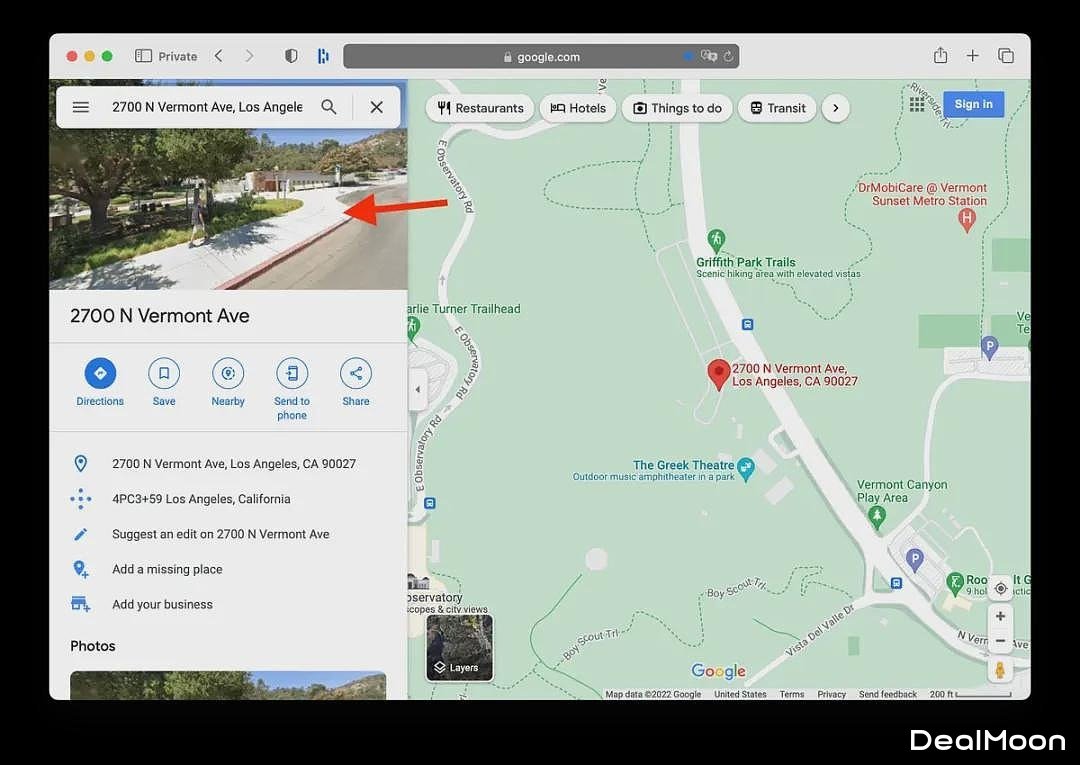Click the Sign in button
This screenshot has width=1080, height=765.
pyautogui.click(x=973, y=104)
